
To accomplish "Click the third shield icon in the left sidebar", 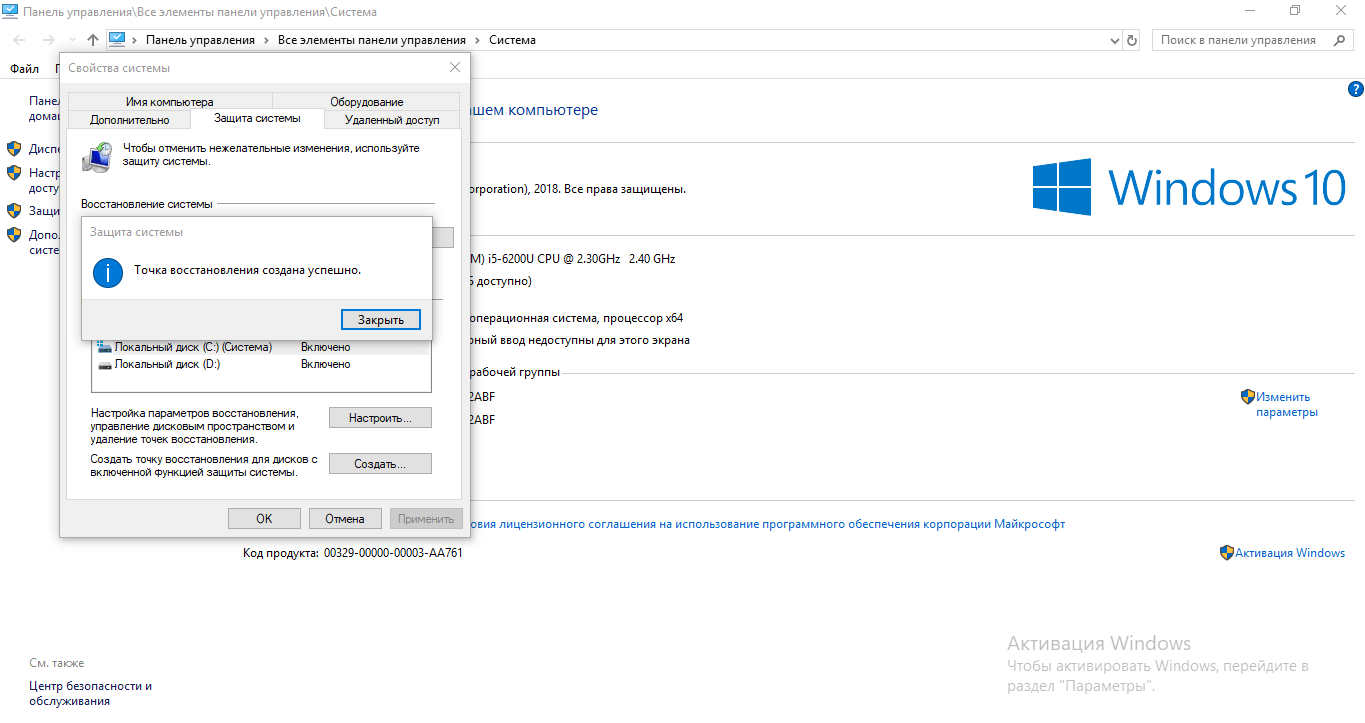I will pos(14,210).
